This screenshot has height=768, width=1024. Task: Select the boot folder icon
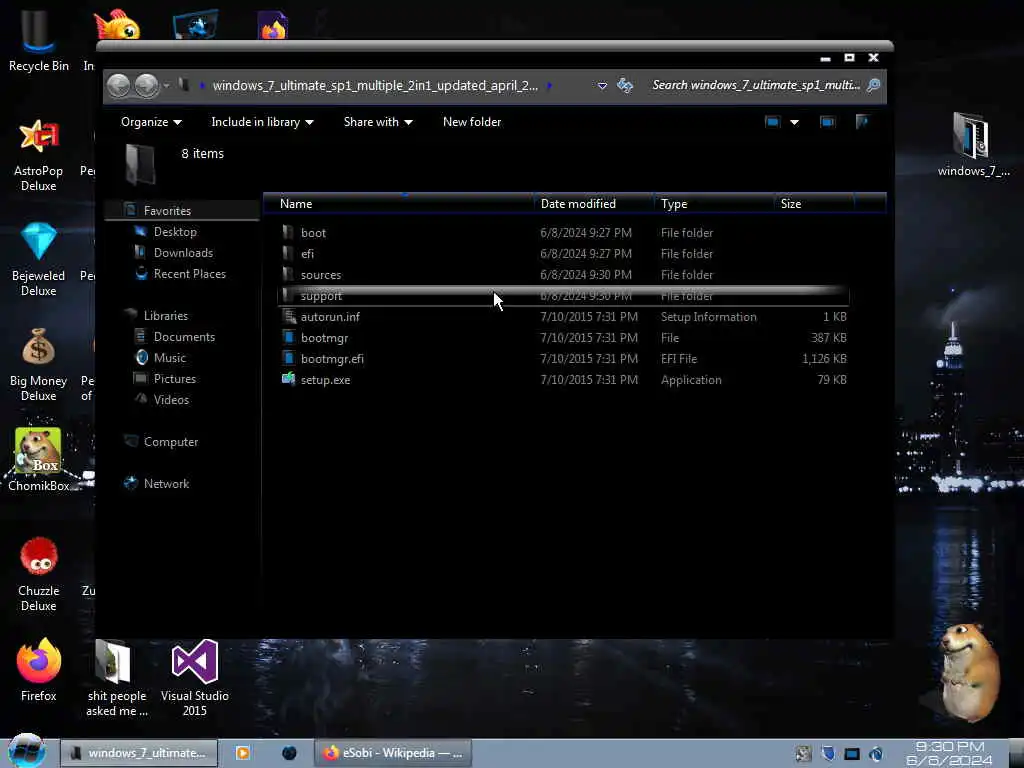click(x=288, y=232)
